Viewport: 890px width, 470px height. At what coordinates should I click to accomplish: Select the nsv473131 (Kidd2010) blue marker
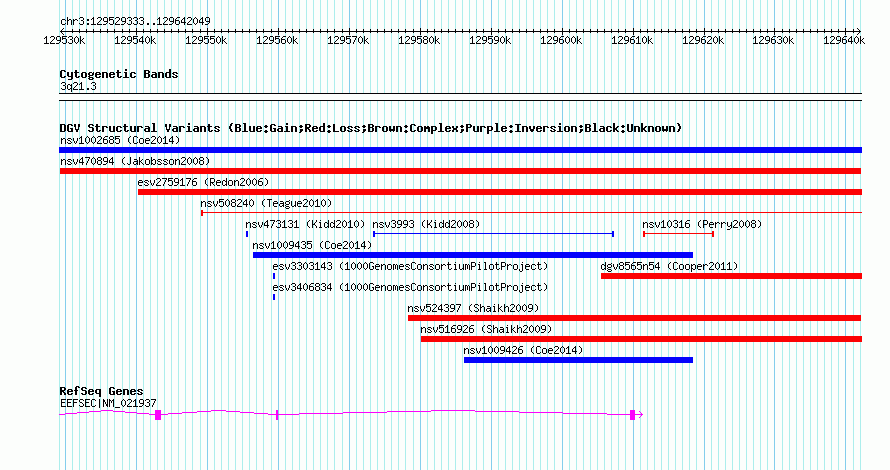[x=247, y=234]
